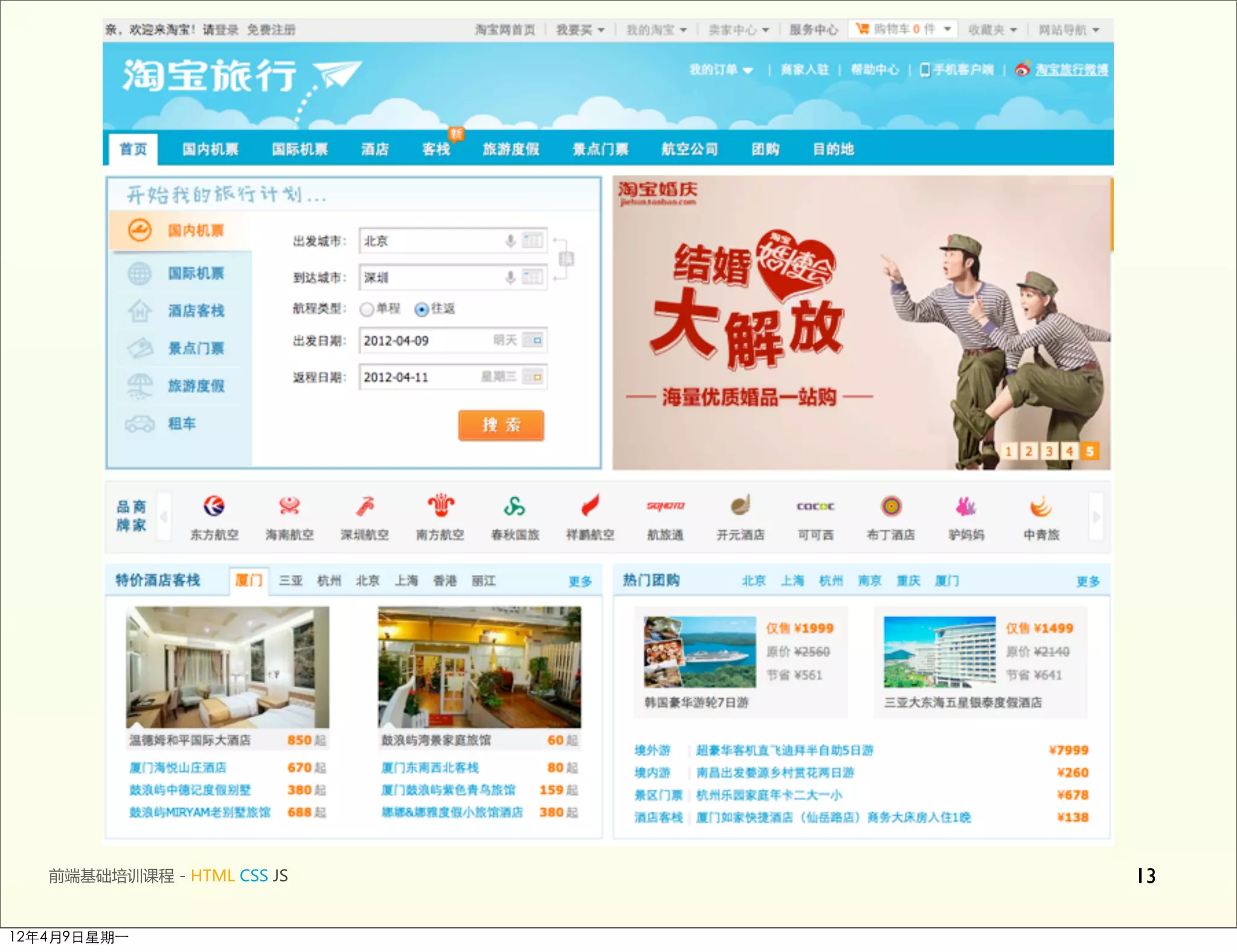This screenshot has width=1237, height=952.
Task: Click 更多 in 特价酒店客栈 section
Action: 580,581
